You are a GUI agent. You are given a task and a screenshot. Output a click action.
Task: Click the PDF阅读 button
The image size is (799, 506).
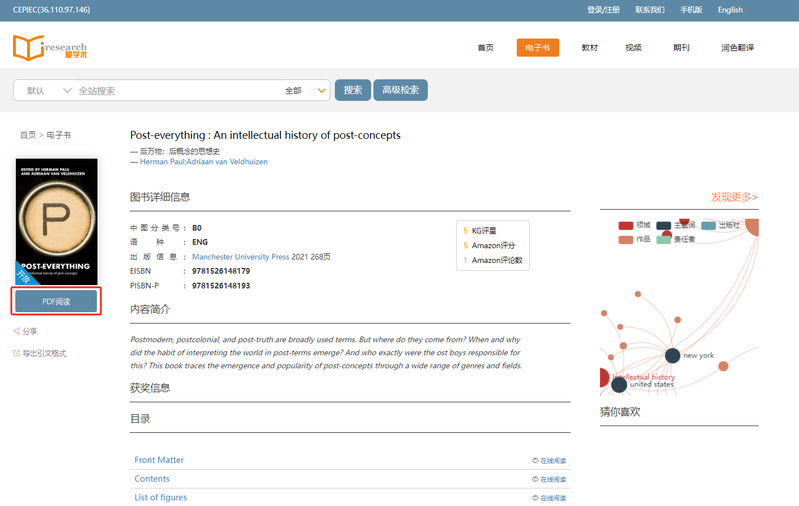tap(56, 301)
